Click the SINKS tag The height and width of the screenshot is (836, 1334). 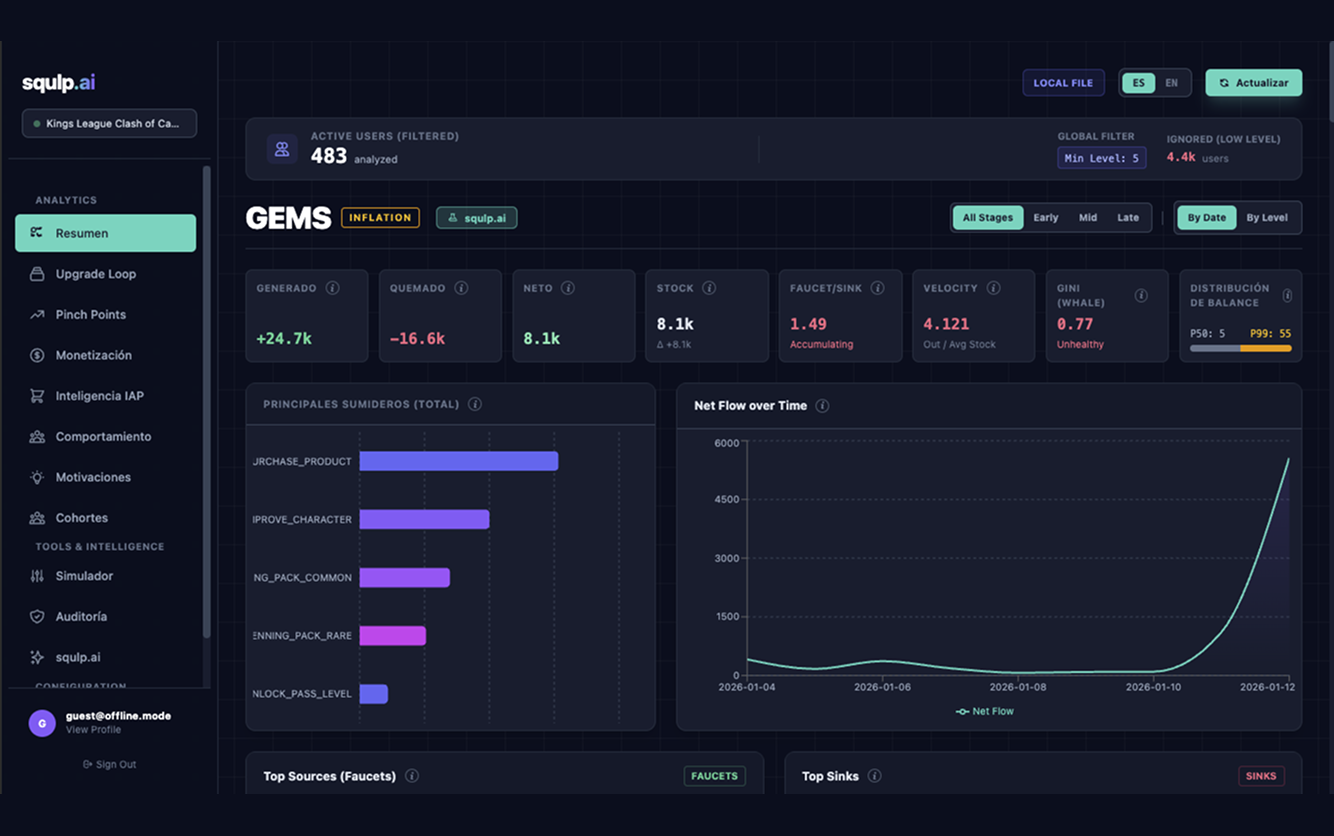coord(1261,776)
